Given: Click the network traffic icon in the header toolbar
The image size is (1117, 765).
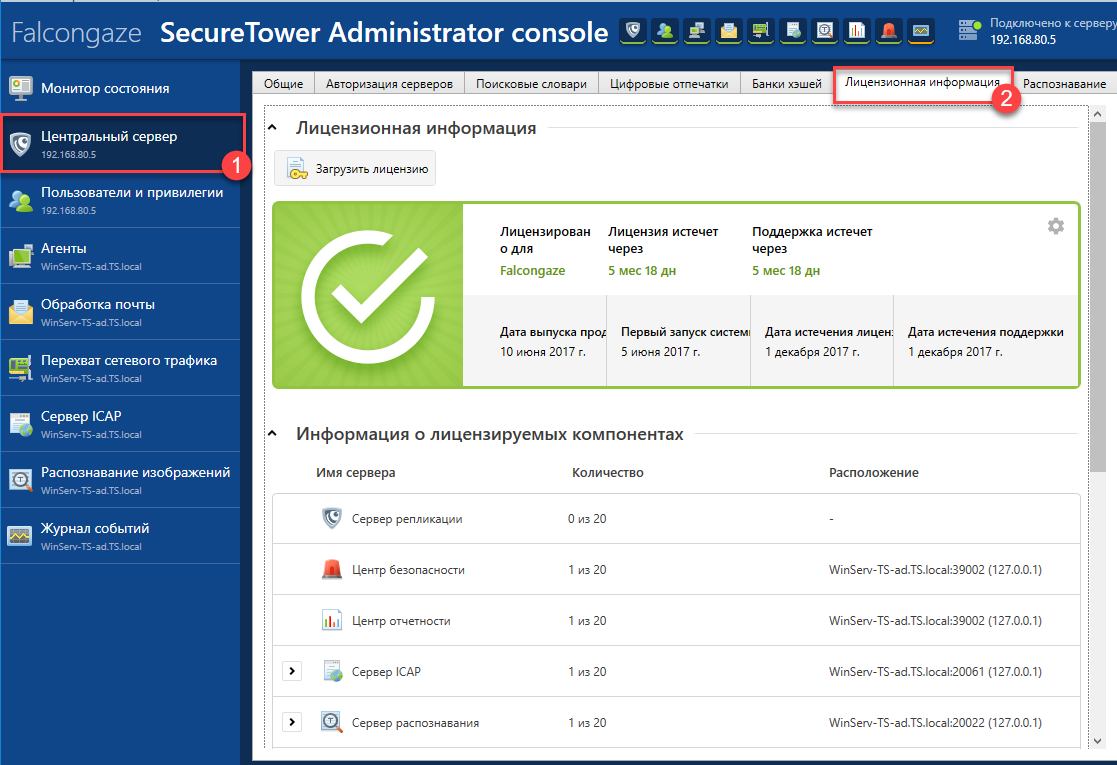Looking at the screenshot, I should pos(761,31).
